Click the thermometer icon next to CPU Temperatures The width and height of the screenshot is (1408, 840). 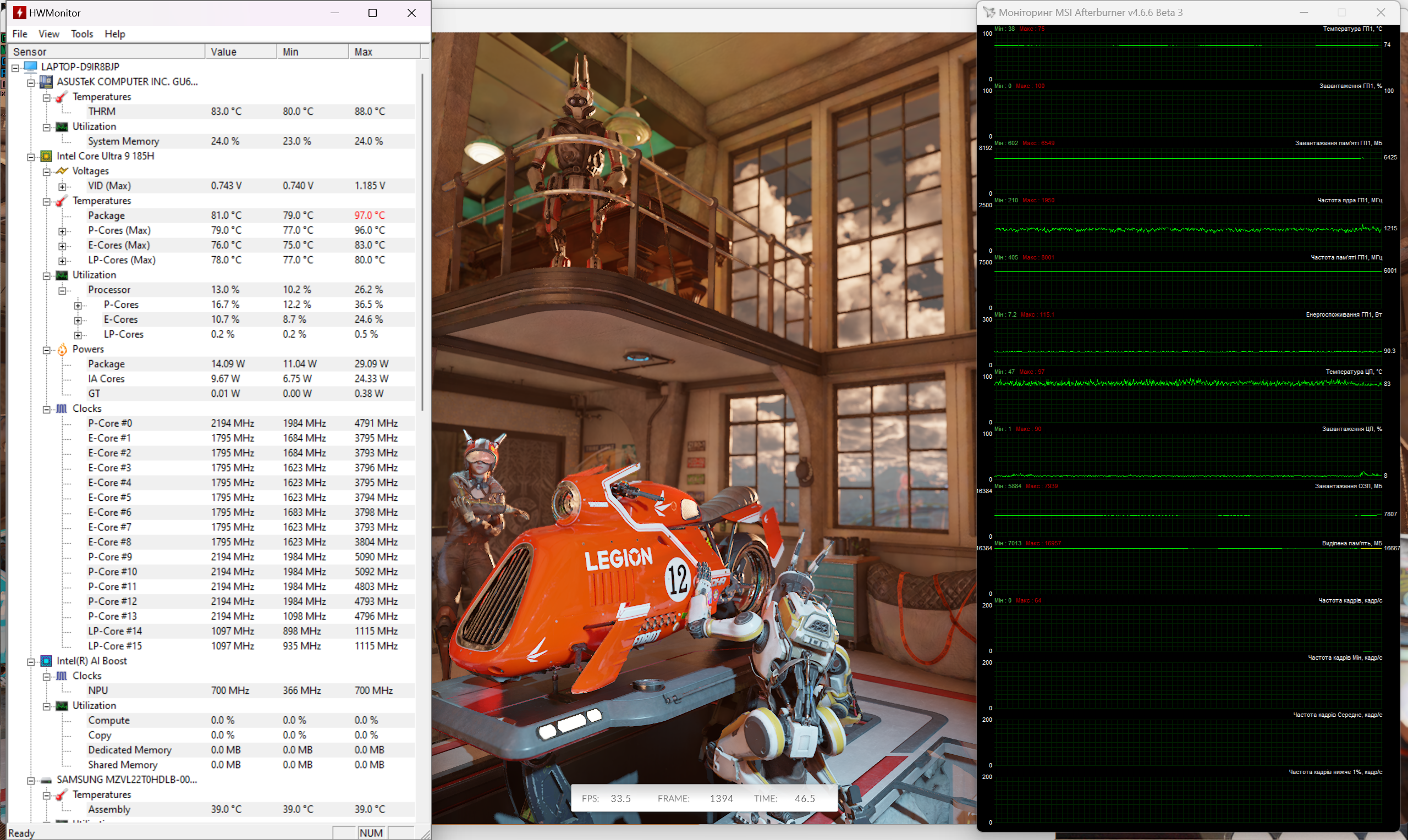tap(62, 200)
